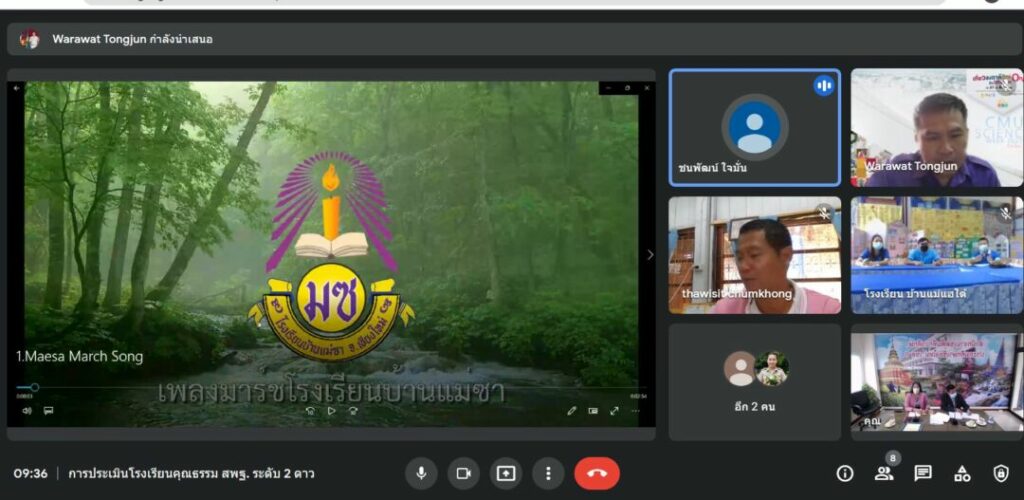Click the video seek bar progress handle
The width and height of the screenshot is (1024, 500).
click(x=34, y=387)
